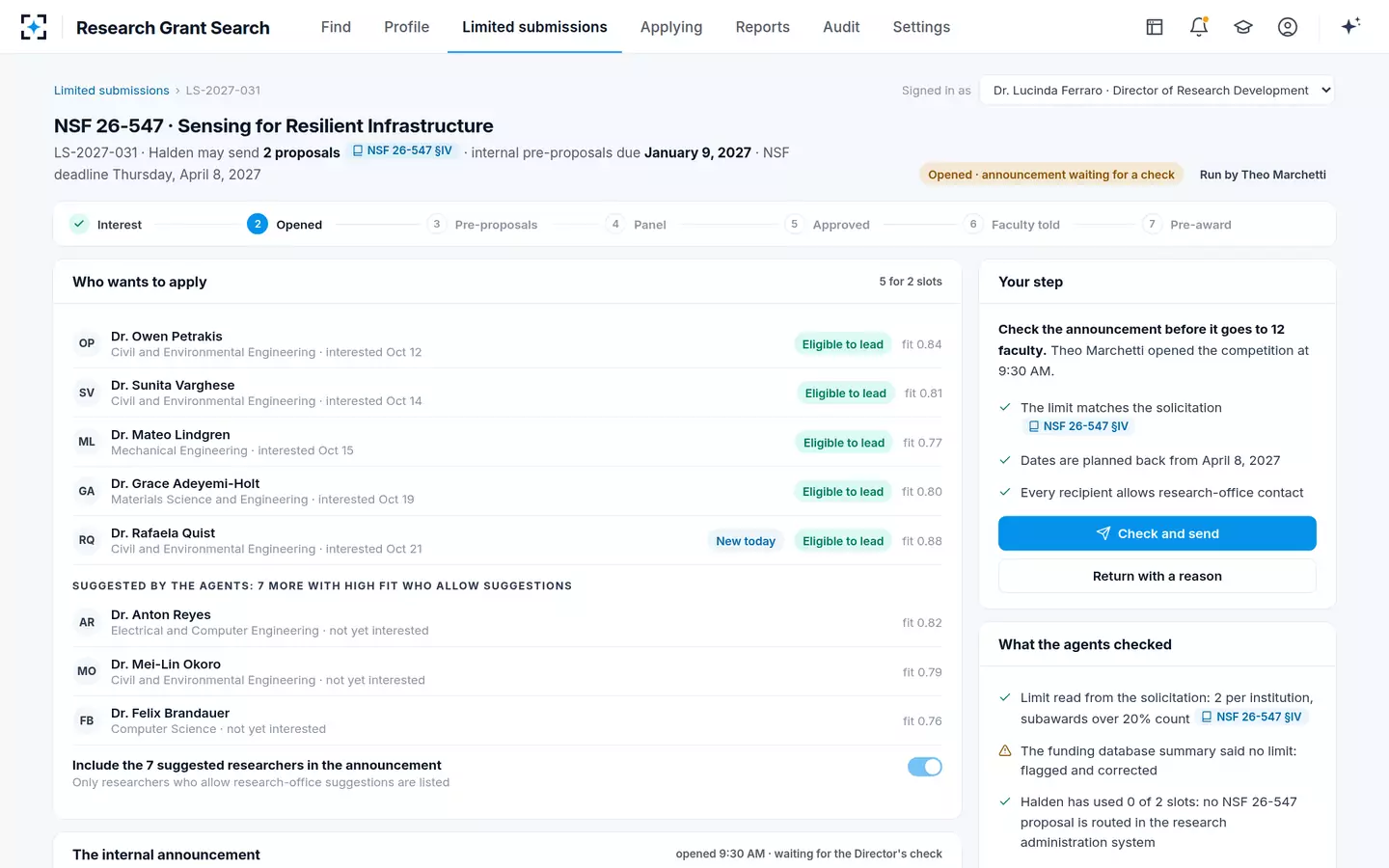1389x868 pixels.
Task: Switch to the Applying tab
Action: 671,27
